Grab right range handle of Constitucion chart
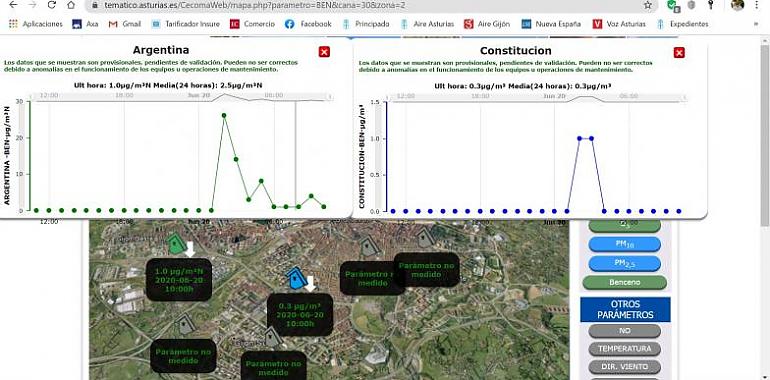The width and height of the screenshot is (770, 380). (x=686, y=97)
